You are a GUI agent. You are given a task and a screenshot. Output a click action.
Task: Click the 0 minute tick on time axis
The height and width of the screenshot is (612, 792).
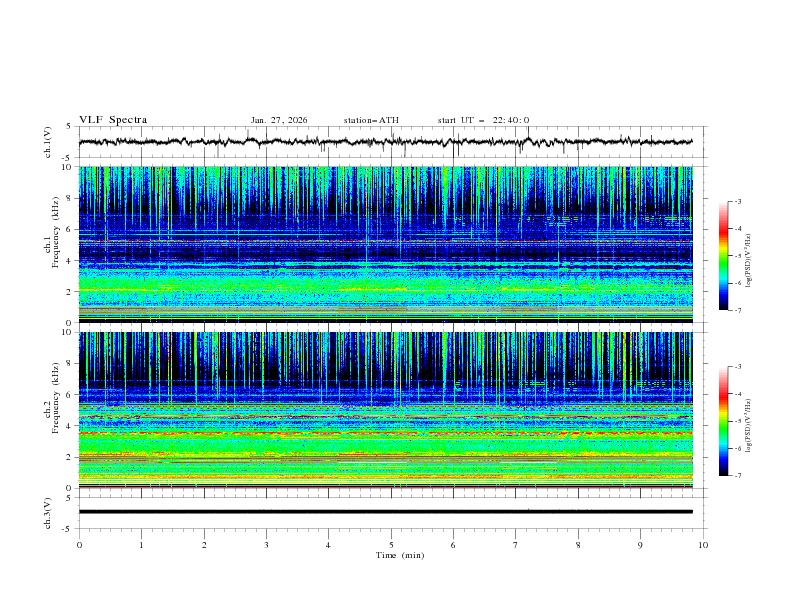click(79, 545)
